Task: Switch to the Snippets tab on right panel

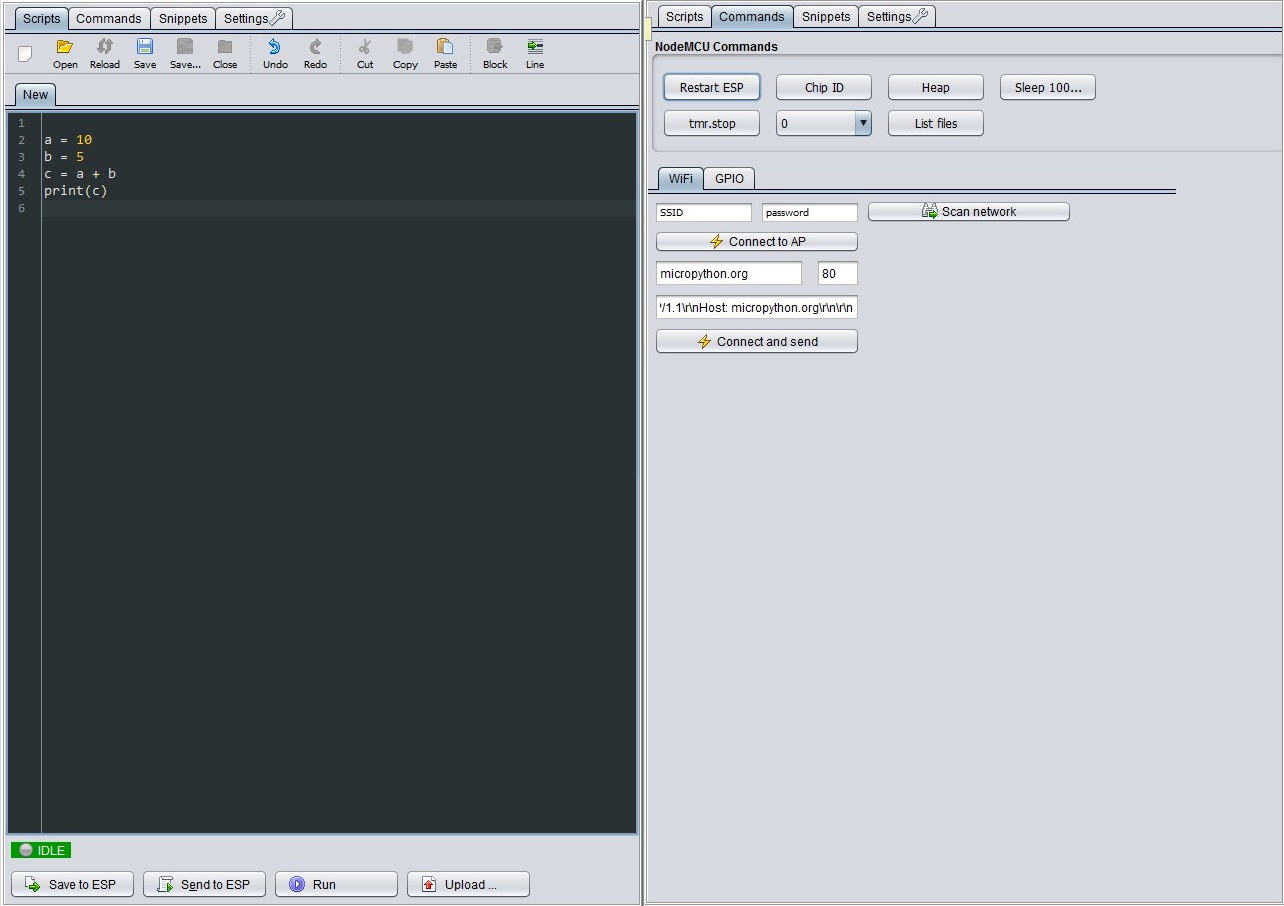Action: point(826,16)
